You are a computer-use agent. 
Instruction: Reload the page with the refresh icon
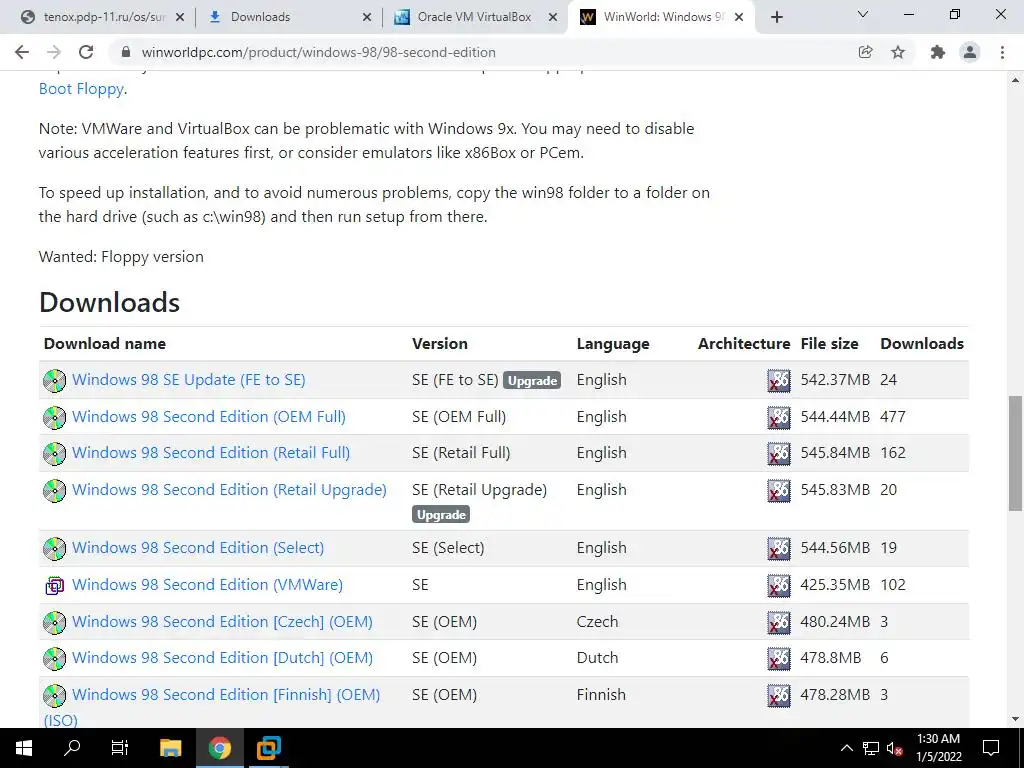point(86,52)
